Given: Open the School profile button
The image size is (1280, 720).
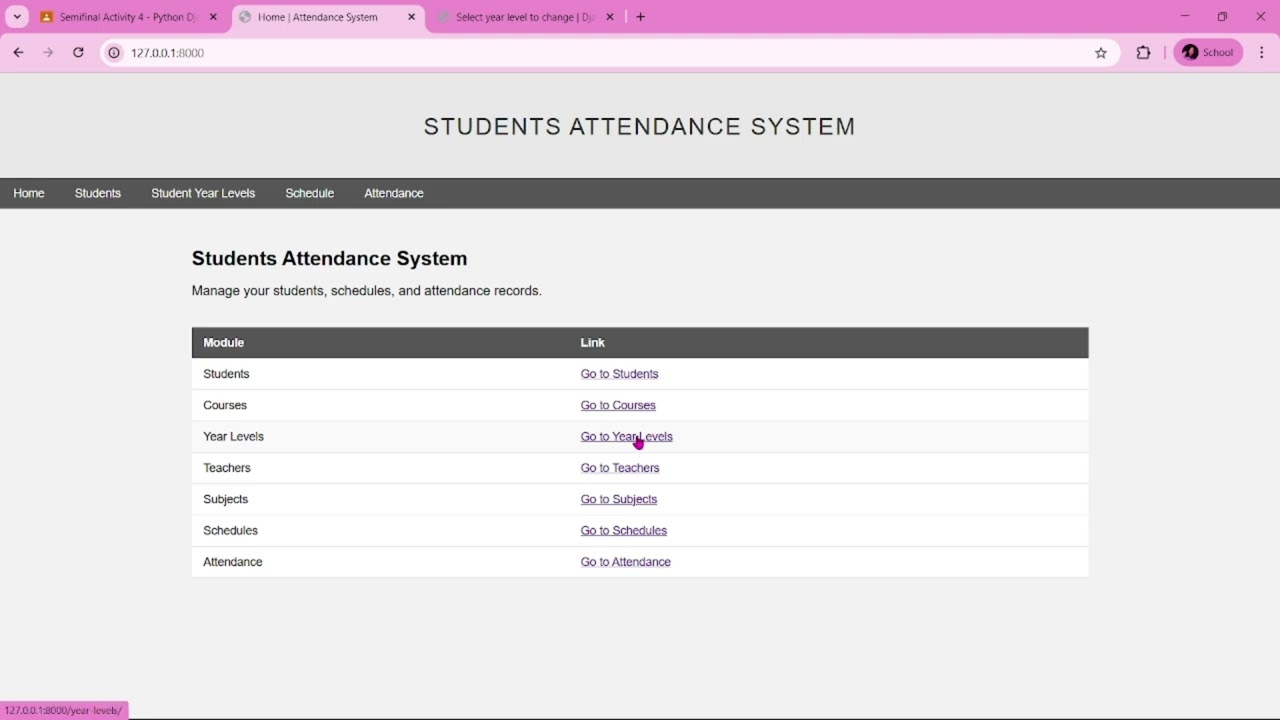Looking at the screenshot, I should 1208,53.
